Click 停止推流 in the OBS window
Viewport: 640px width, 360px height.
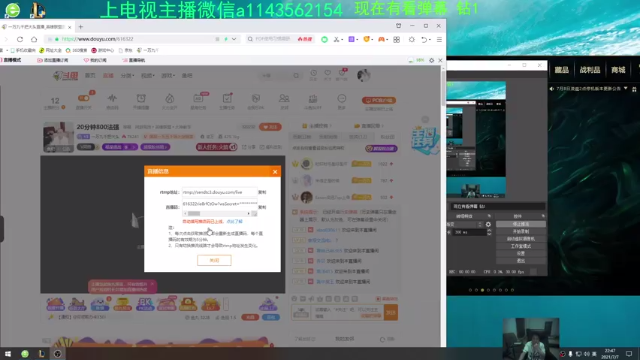click(x=521, y=224)
